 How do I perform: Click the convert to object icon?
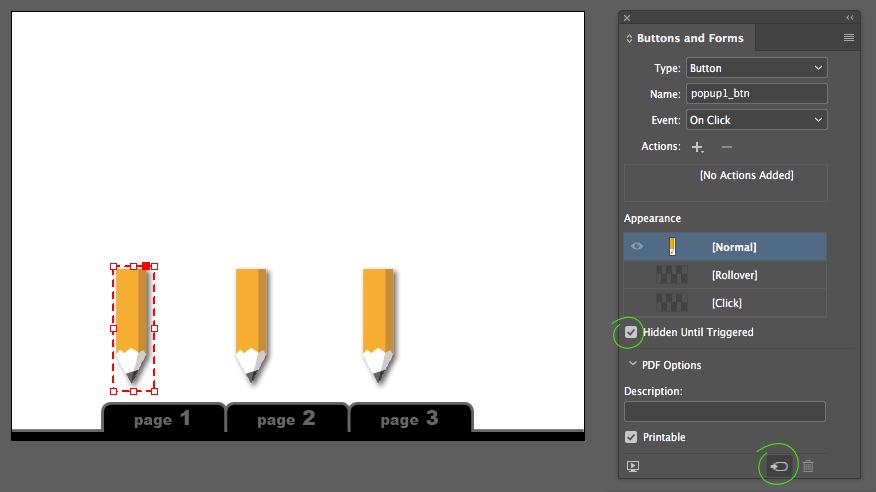(779, 466)
